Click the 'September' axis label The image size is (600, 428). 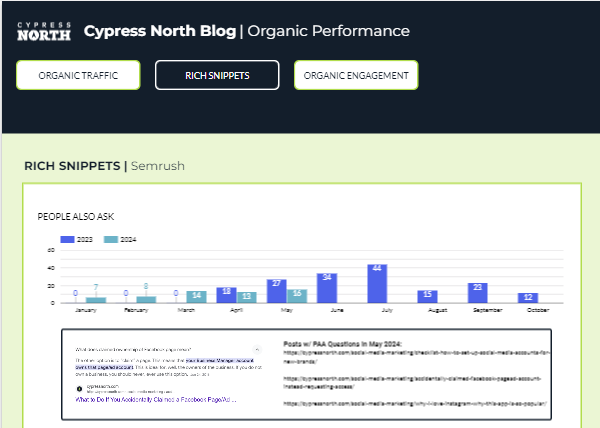click(x=488, y=310)
